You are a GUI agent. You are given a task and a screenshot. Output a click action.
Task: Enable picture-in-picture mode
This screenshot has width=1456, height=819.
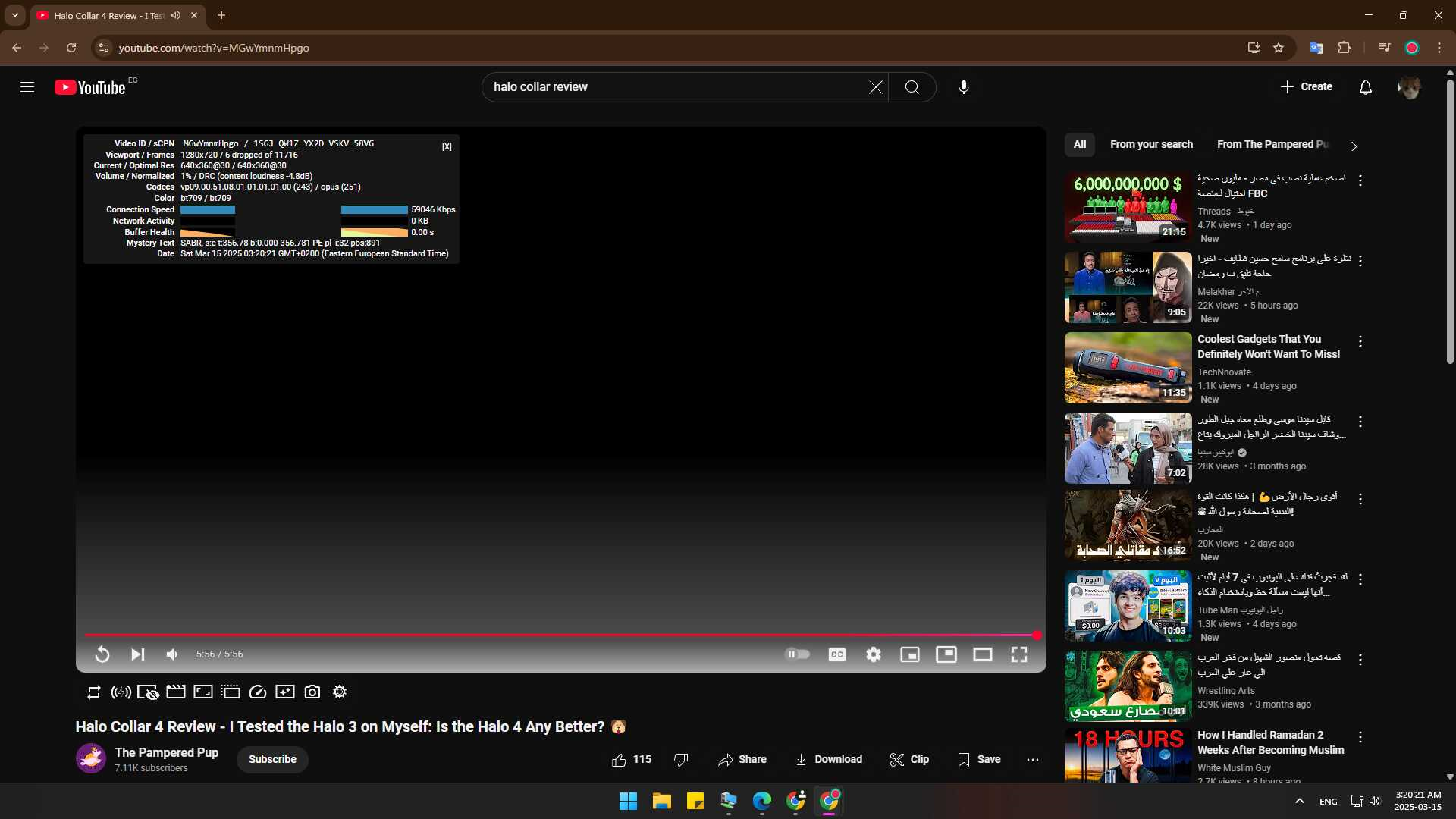946,654
